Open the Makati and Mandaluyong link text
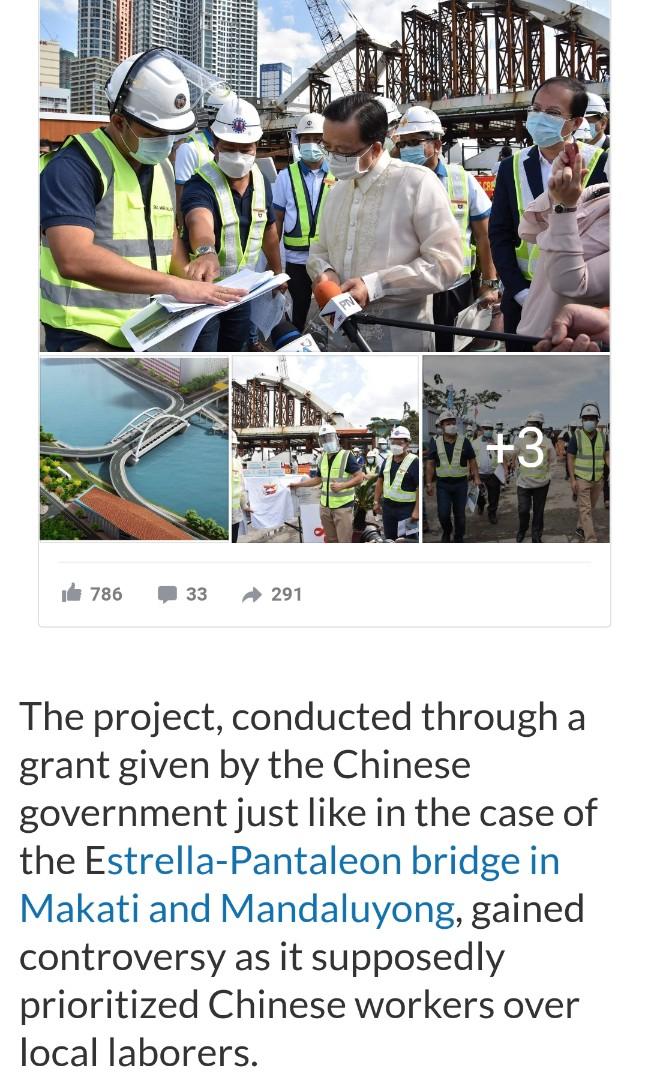Viewport: 648px width, 1080px height. [237, 908]
